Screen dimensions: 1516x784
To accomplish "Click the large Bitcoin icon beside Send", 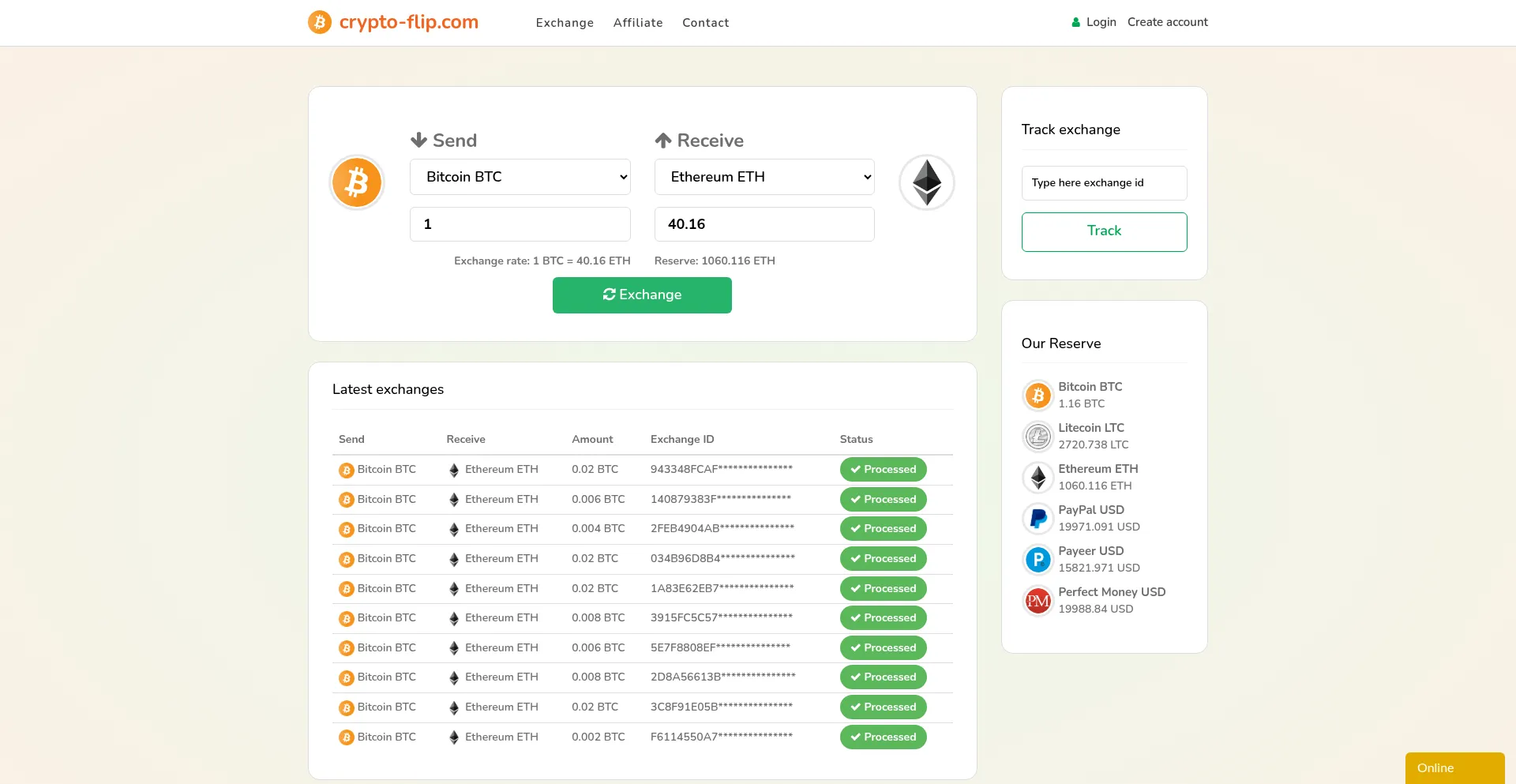I will click(357, 182).
